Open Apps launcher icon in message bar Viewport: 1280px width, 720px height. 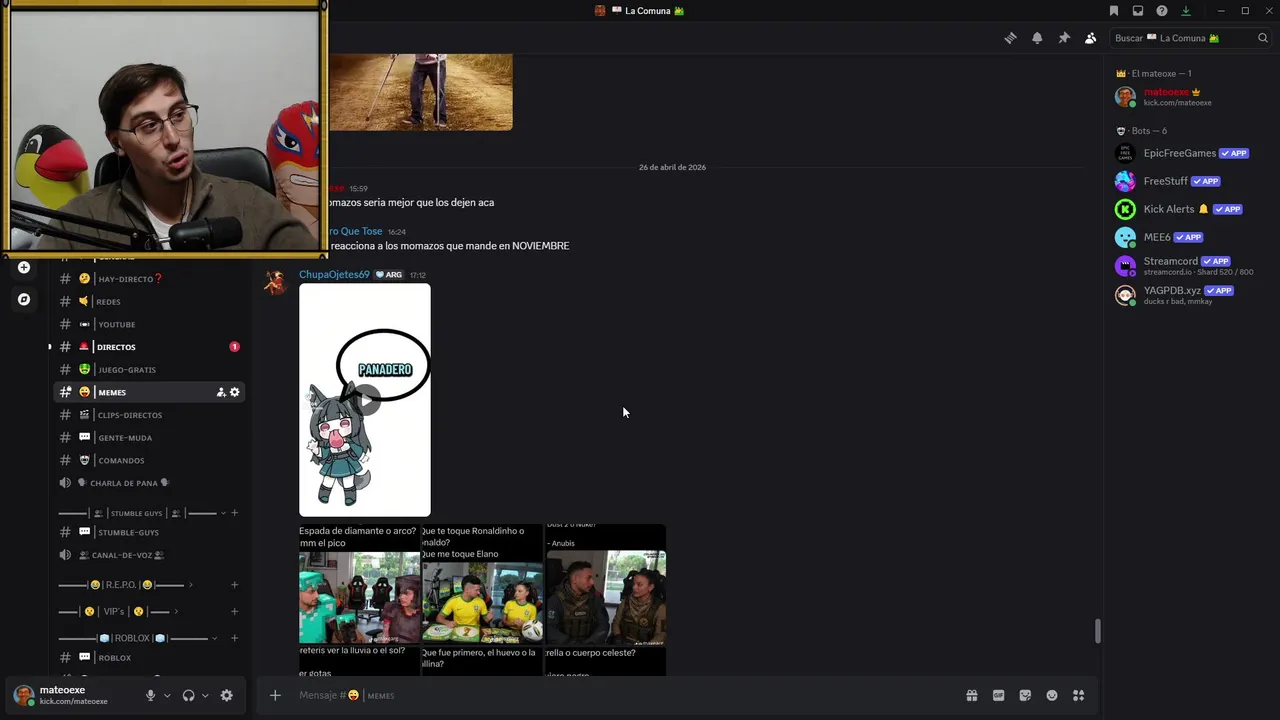(x=1078, y=695)
